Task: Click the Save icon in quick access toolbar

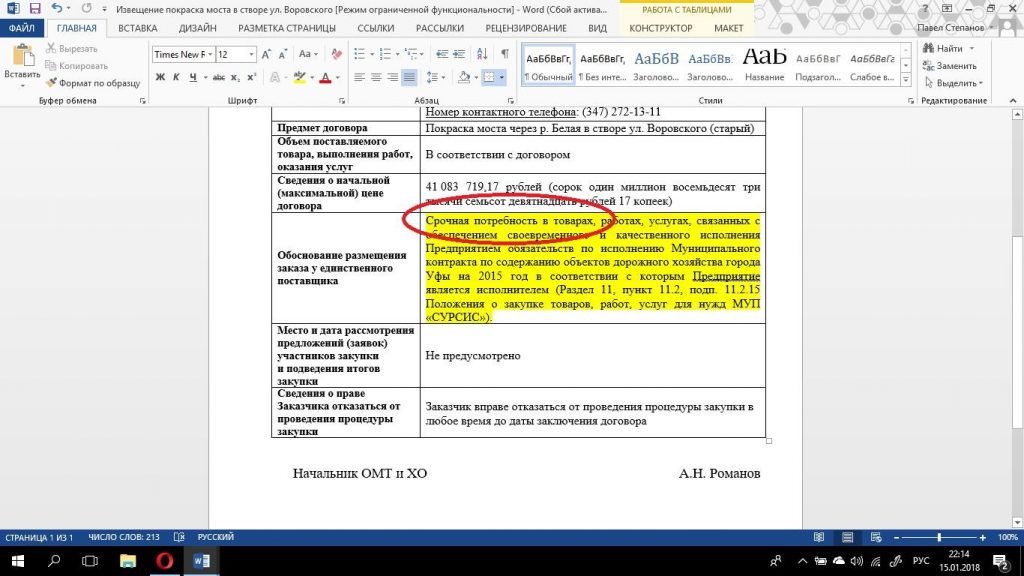Action: 36,9
